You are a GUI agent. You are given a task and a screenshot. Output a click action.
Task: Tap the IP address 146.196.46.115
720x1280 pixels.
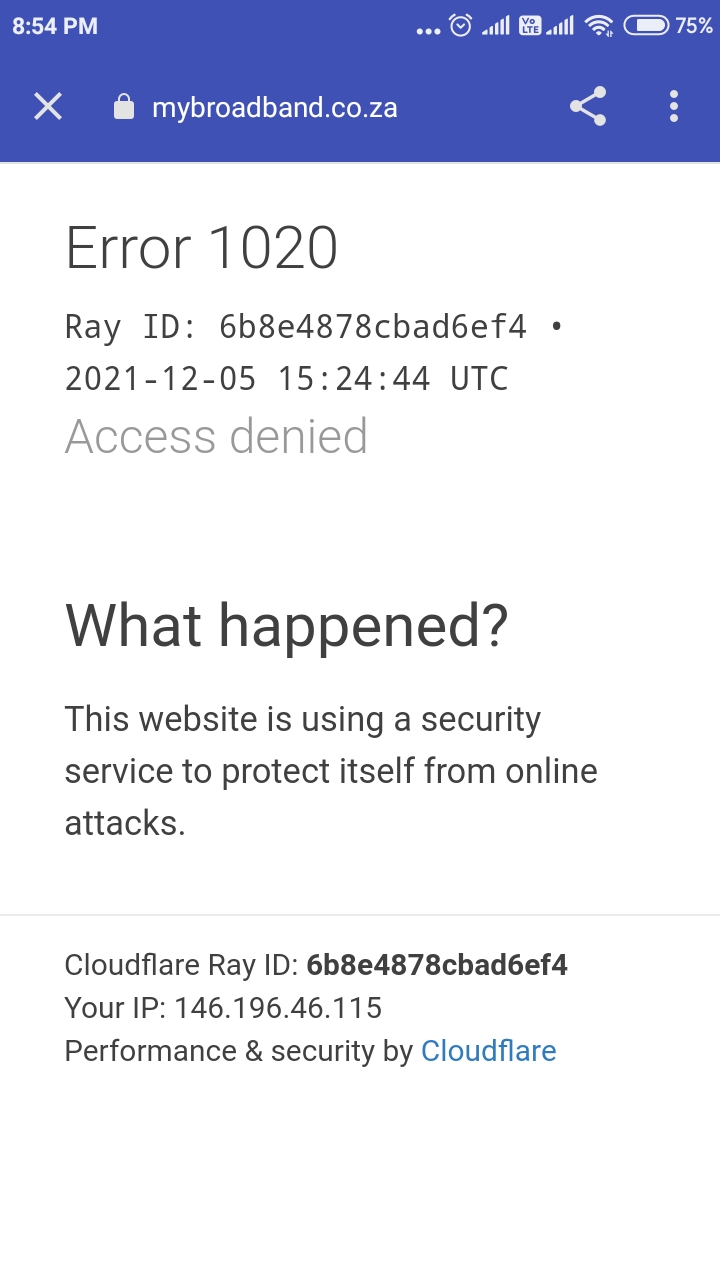point(278,1008)
